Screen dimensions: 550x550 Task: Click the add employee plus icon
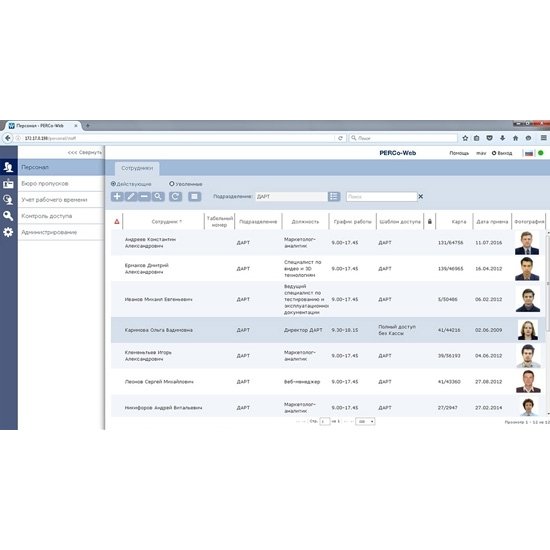pos(117,196)
